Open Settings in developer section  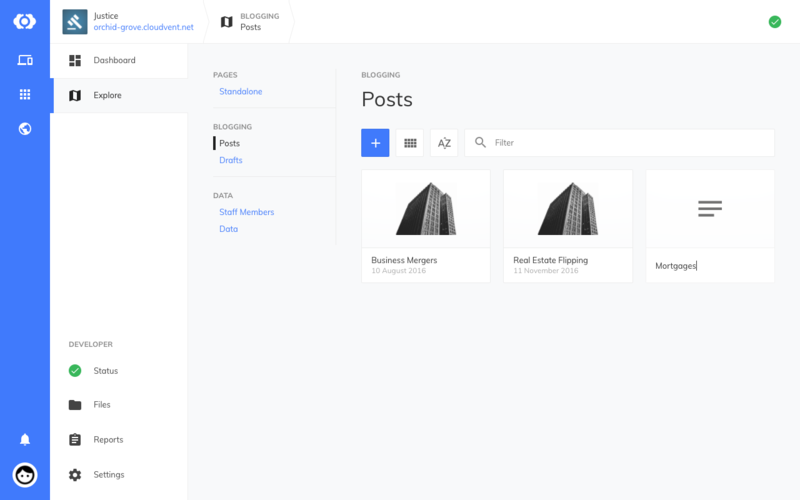(x=109, y=475)
